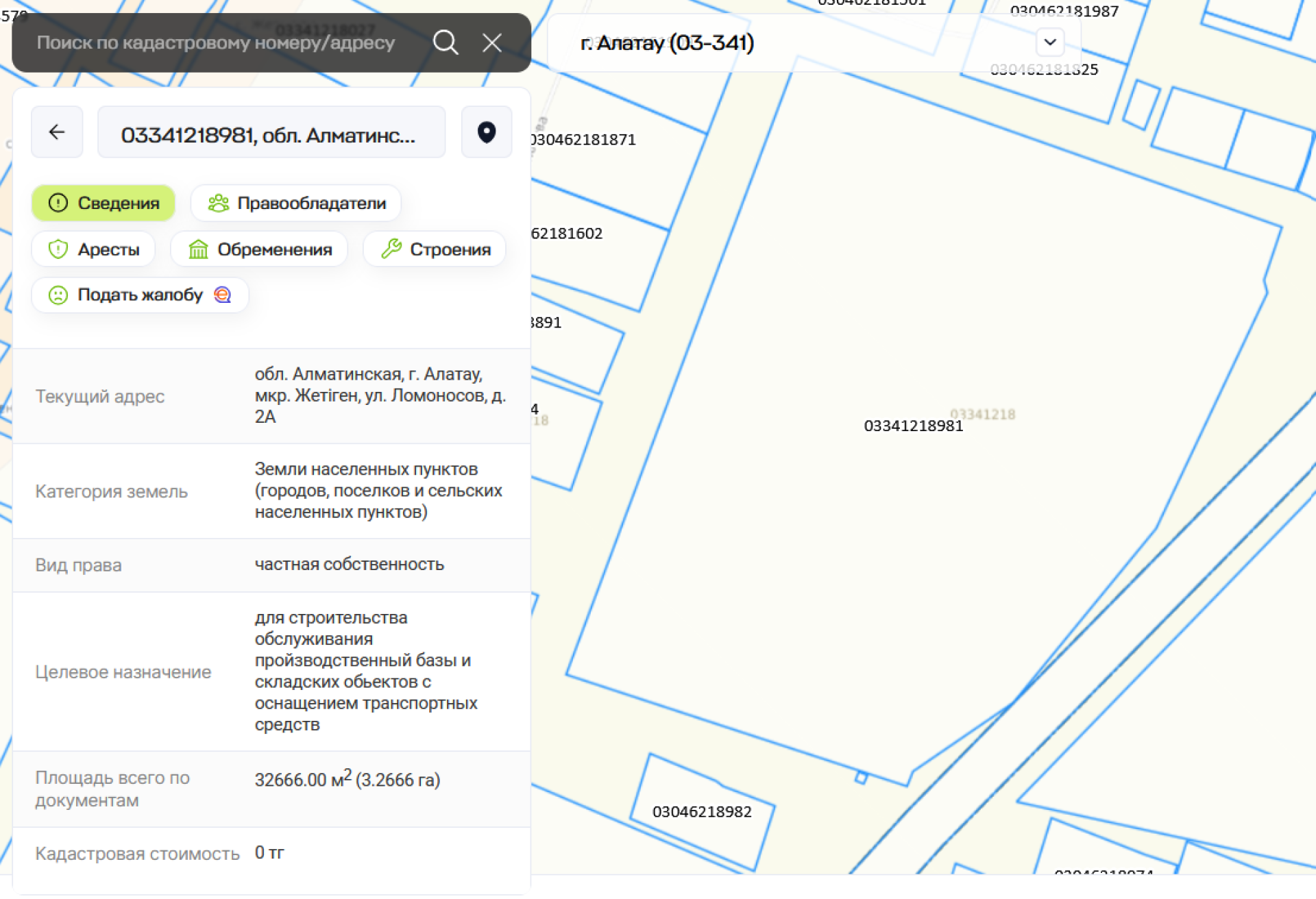The width and height of the screenshot is (1316, 899).
Task: Click the cadastral number search field
Action: (216, 42)
